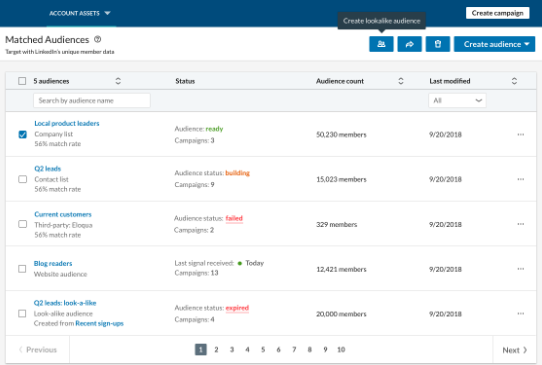Click Search by audience name field
Image resolution: width=542 pixels, height=365 pixels.
[92, 101]
